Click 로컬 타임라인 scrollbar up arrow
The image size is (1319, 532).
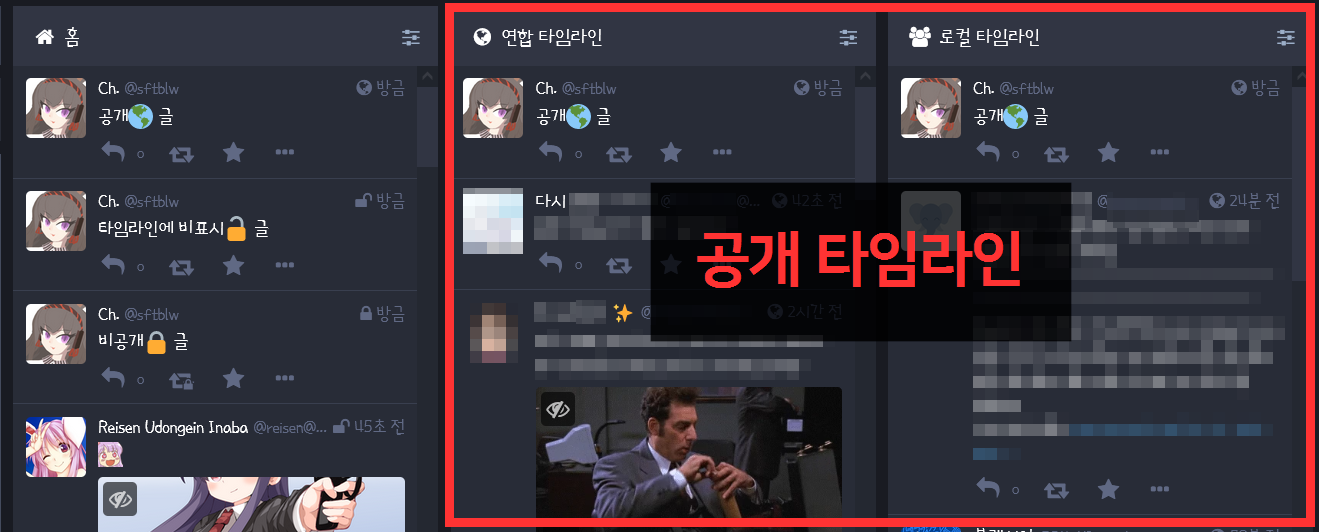(x=1298, y=76)
